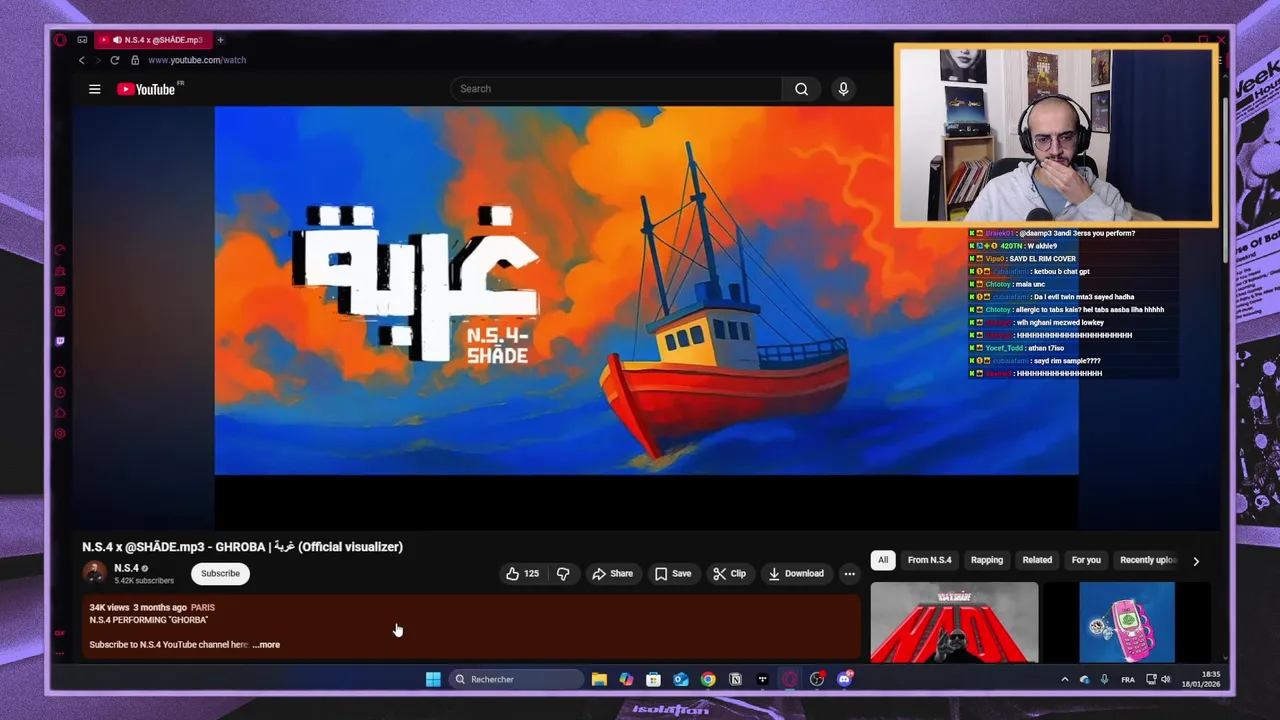Viewport: 1280px width, 720px height.
Task: Create a Clip of the video
Action: (729, 574)
